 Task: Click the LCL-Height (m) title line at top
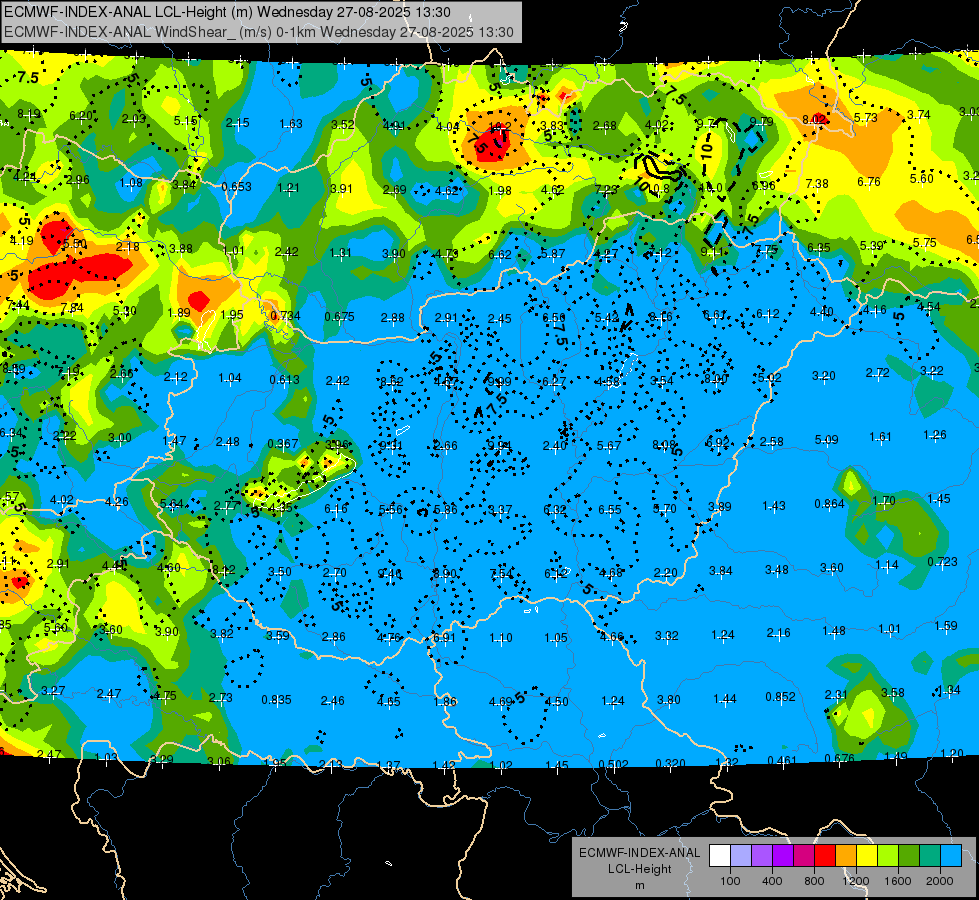(227, 12)
